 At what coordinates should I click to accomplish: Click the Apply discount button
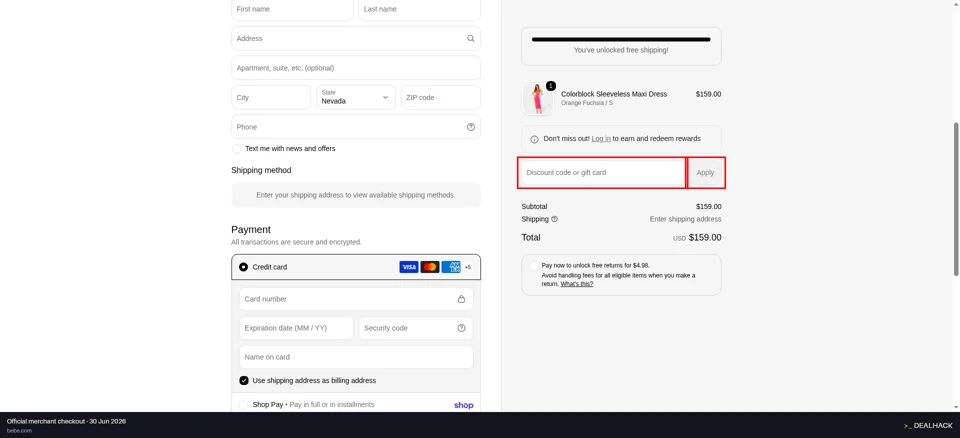705,173
